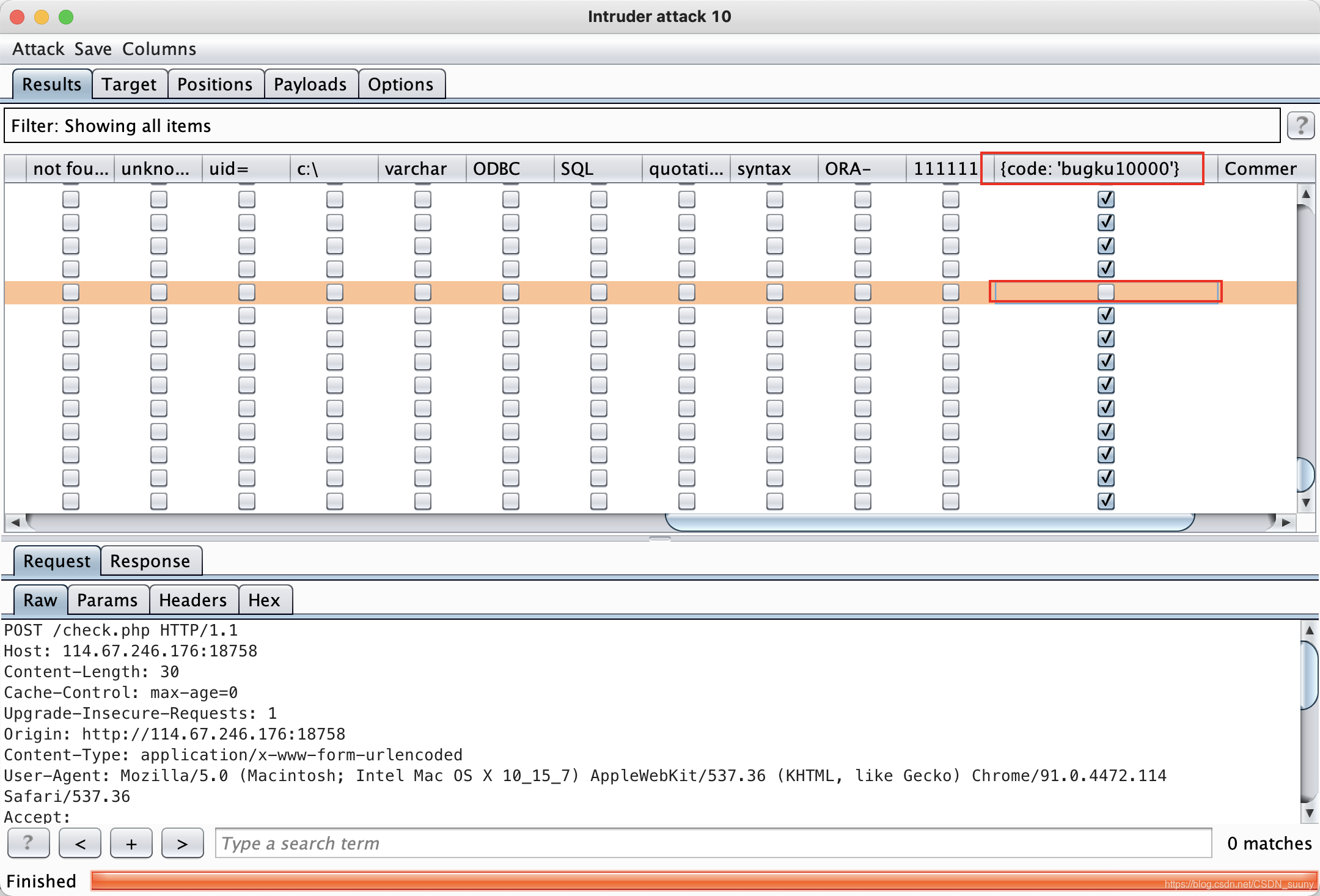Screen dimensions: 1320x896
Task: Switch to the Target tab
Action: (129, 84)
